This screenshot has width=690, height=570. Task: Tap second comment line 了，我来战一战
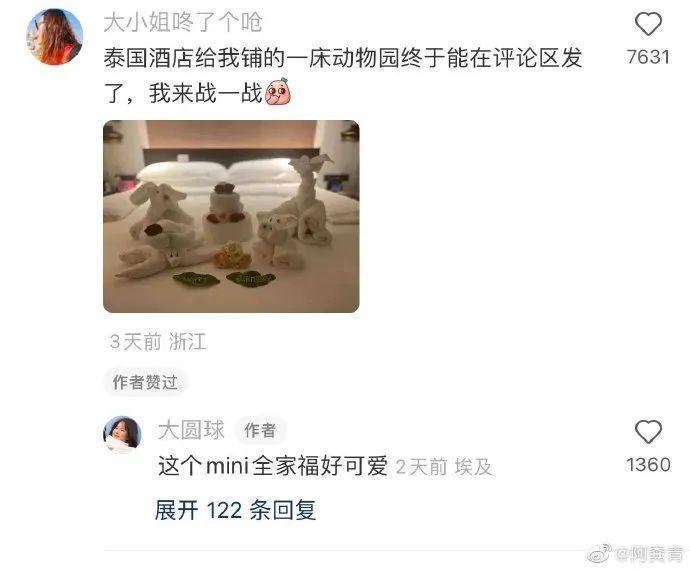coord(184,93)
